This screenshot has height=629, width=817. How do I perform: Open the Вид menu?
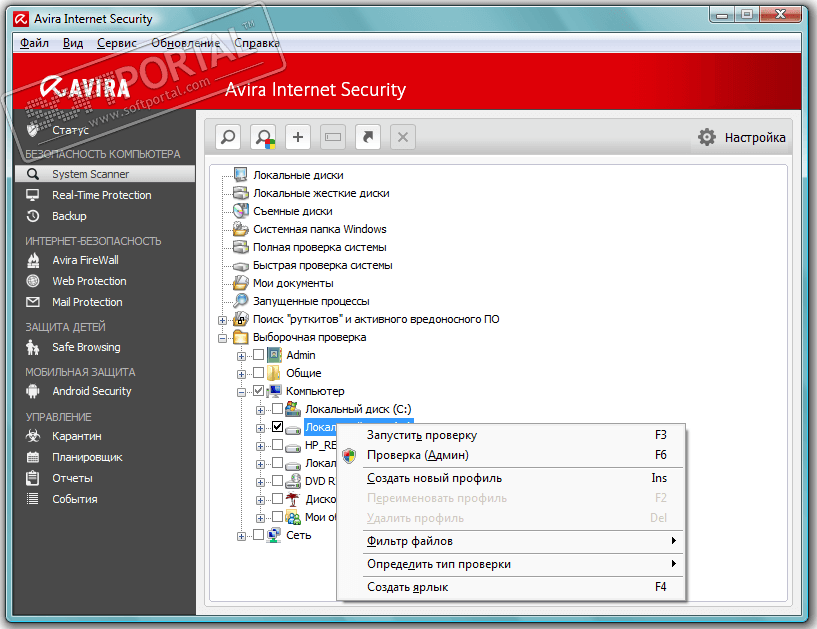[73, 43]
